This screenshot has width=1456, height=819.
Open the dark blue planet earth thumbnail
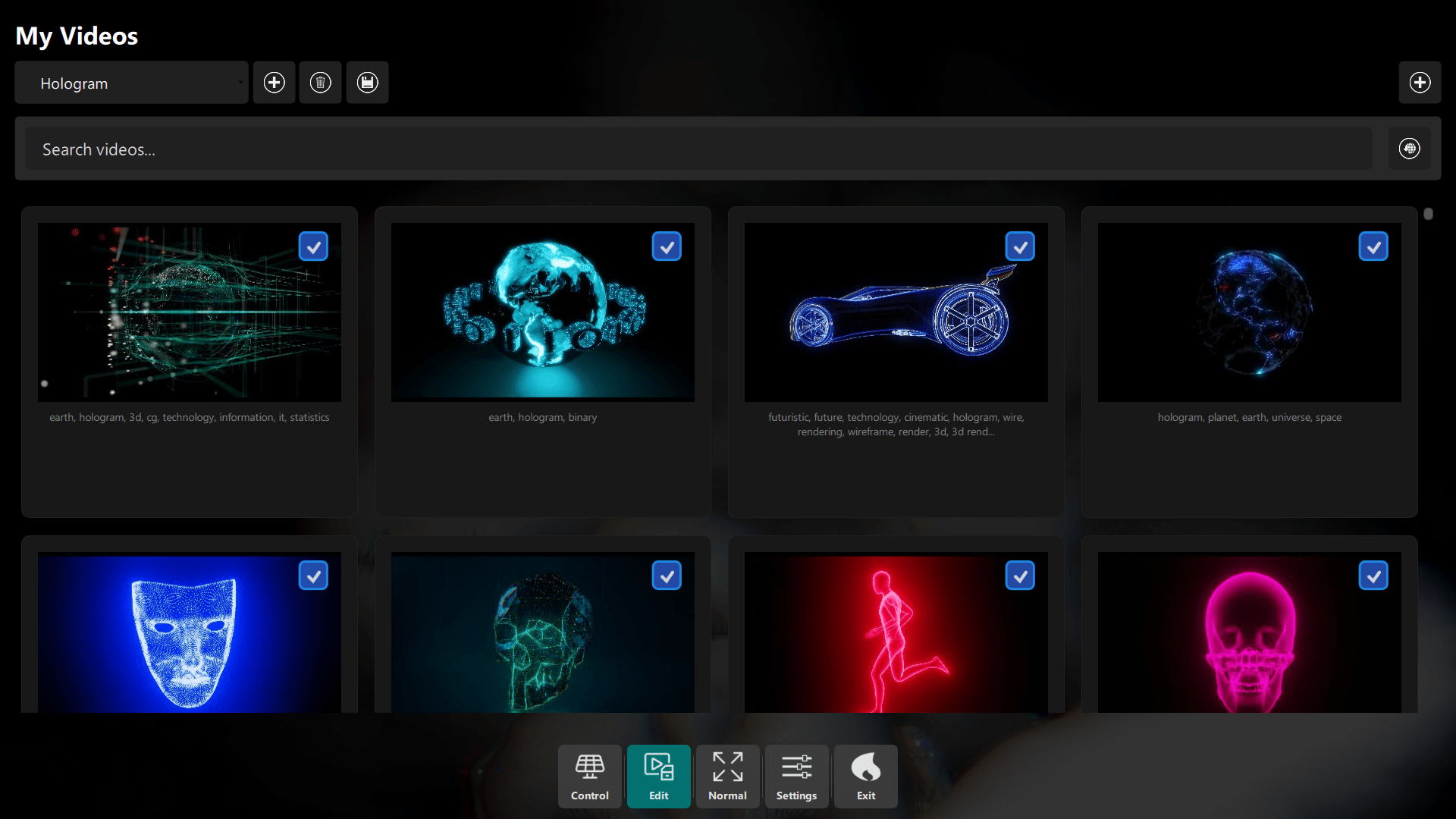point(1248,312)
